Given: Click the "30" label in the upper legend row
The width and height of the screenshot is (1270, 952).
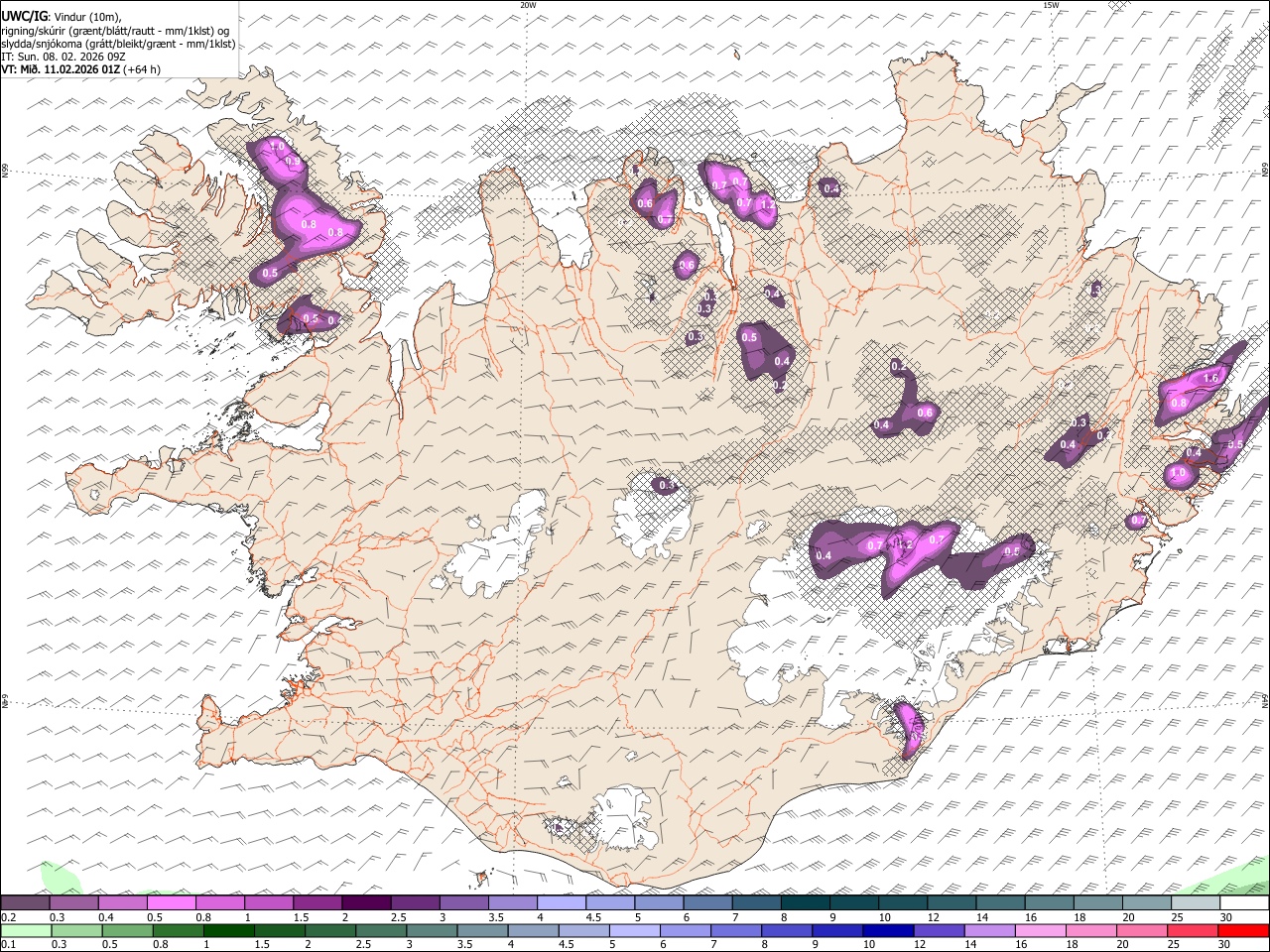Looking at the screenshot, I should coord(1227,917).
